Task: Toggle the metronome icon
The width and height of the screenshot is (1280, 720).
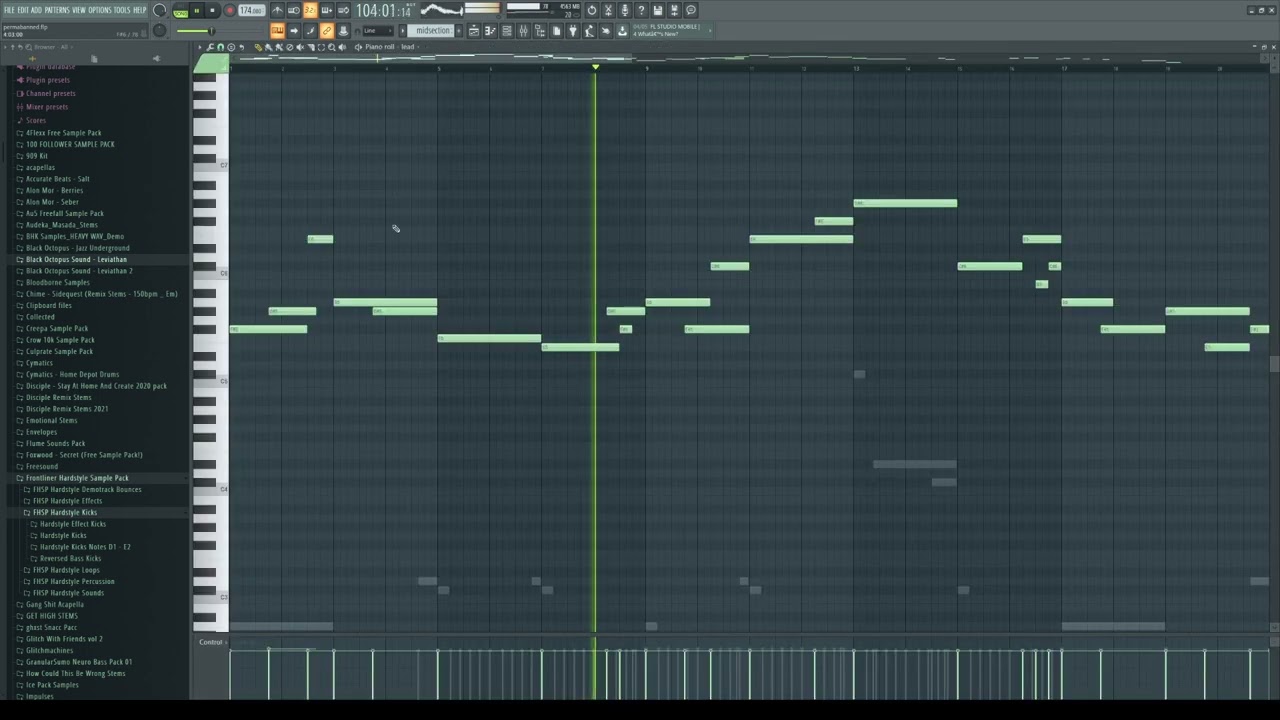Action: point(278,10)
